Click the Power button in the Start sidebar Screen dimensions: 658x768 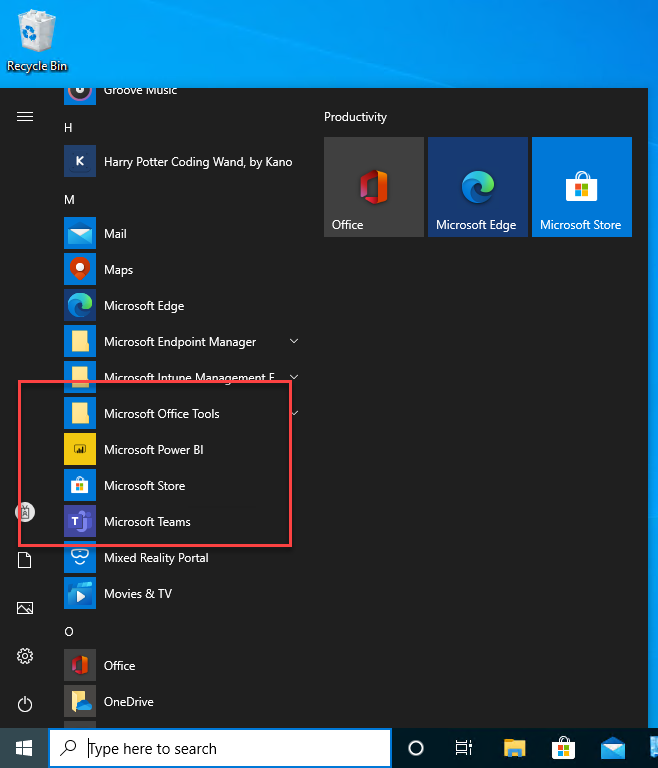(25, 704)
